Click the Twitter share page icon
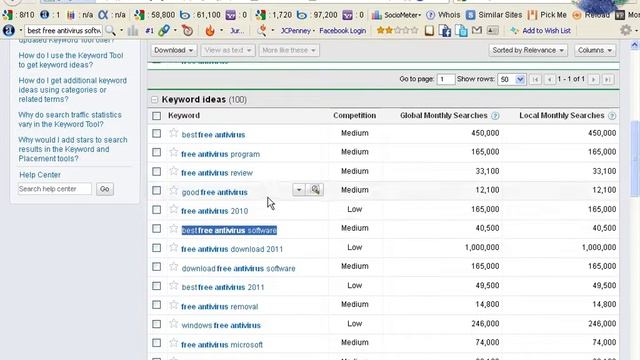The image size is (640, 360). point(461,31)
